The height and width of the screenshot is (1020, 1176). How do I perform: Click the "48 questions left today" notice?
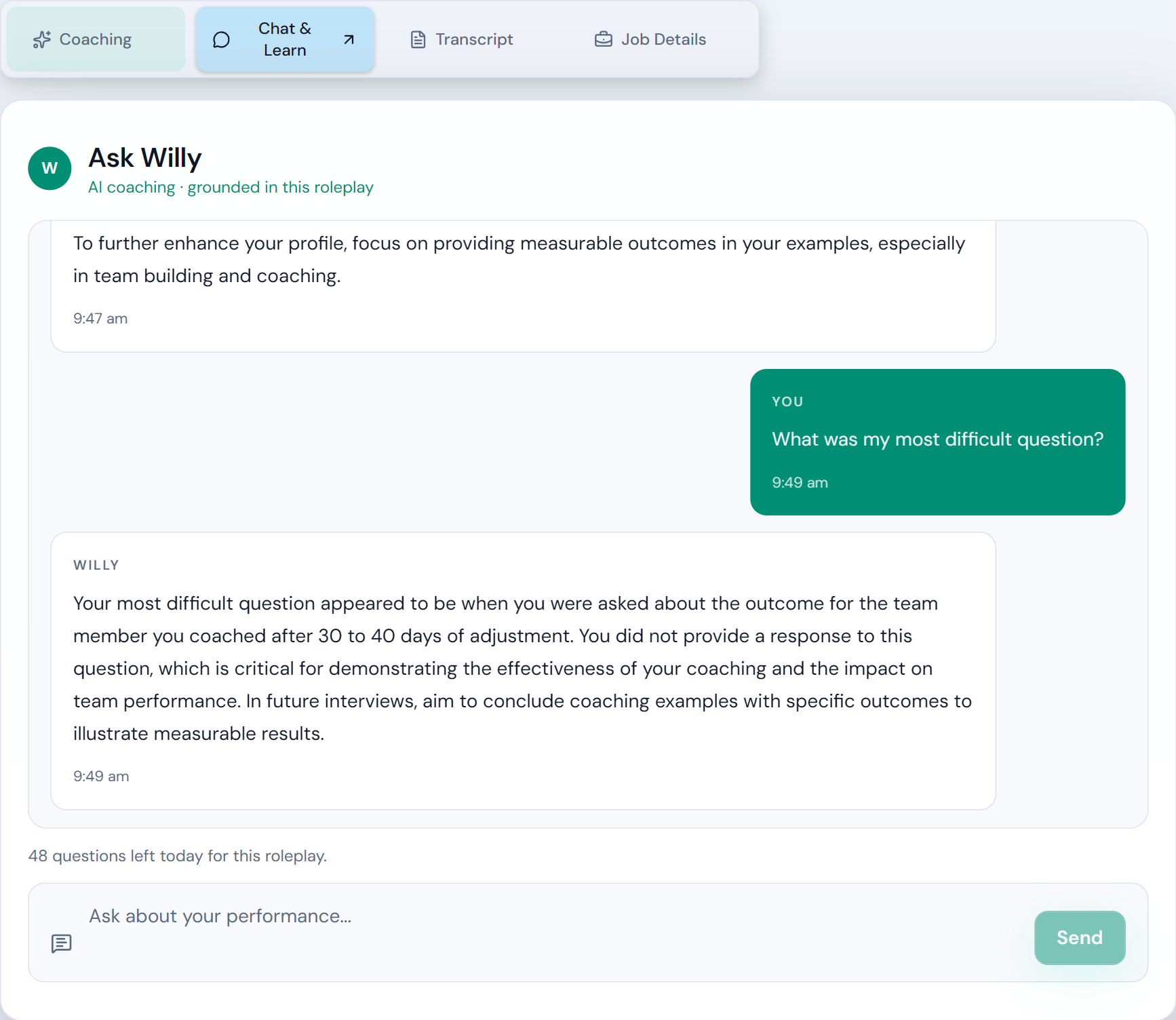coord(178,856)
